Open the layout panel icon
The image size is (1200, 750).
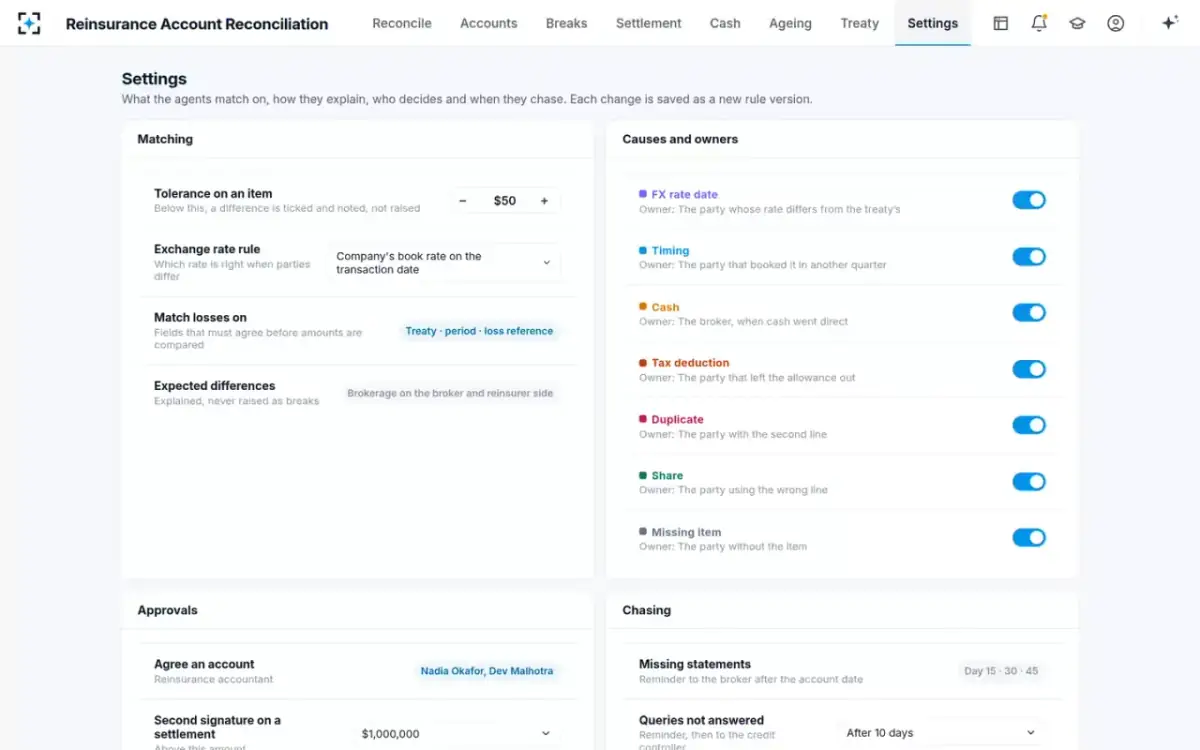tap(1000, 23)
